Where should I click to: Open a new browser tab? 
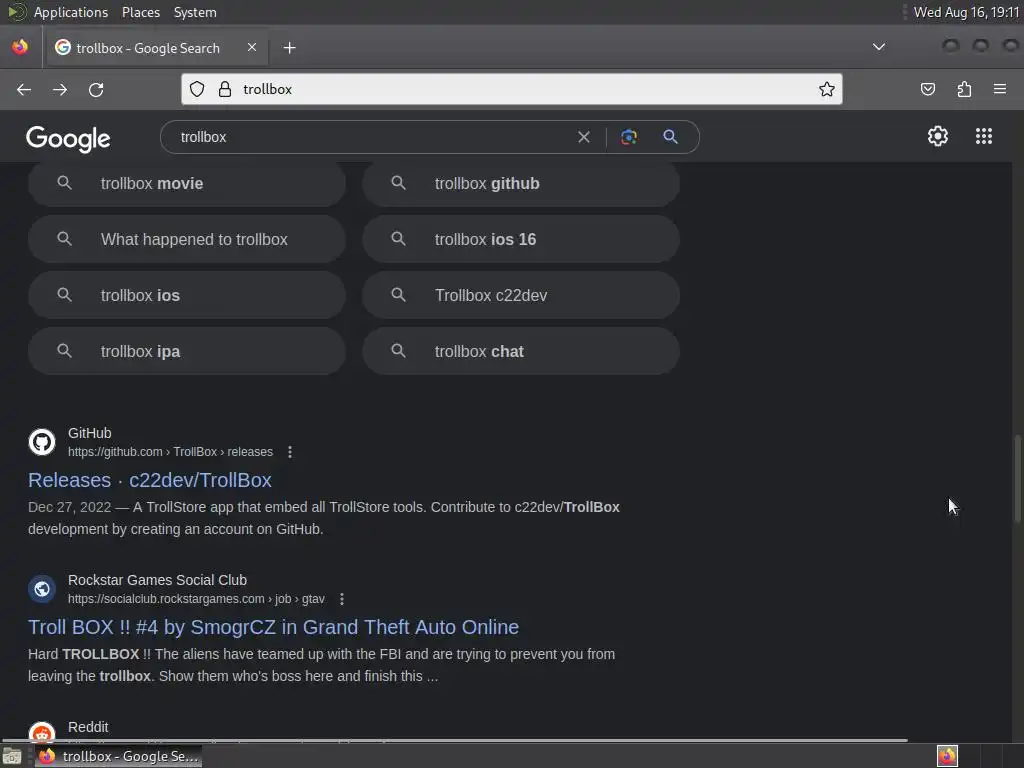(289, 48)
